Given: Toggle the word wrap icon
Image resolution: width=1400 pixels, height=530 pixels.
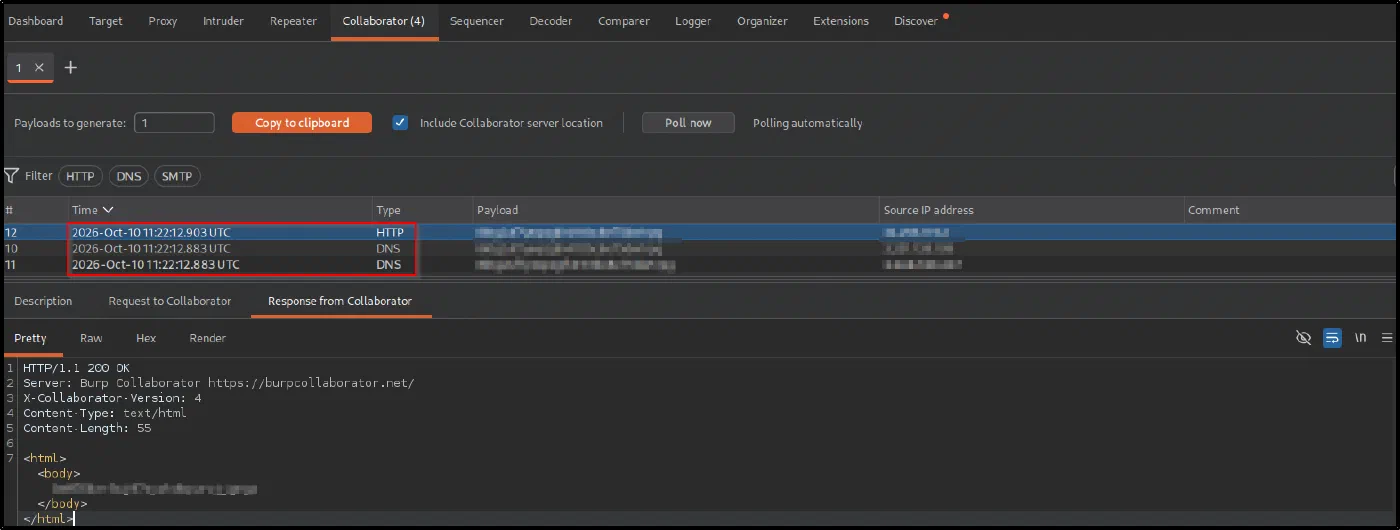Looking at the screenshot, I should tap(1332, 338).
